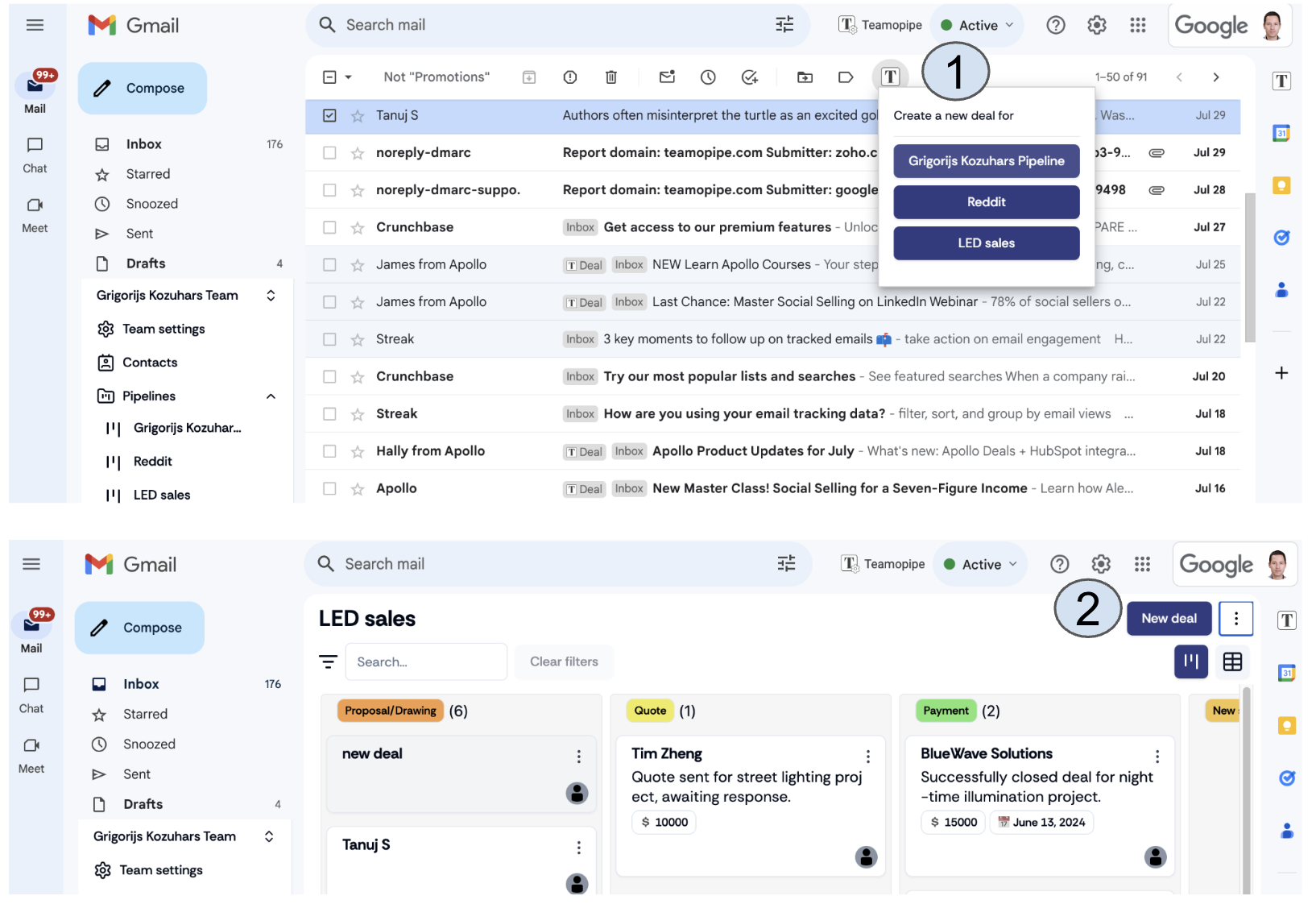1316x904 pixels.
Task: Open the more options menu beside New deal
Action: [1236, 619]
